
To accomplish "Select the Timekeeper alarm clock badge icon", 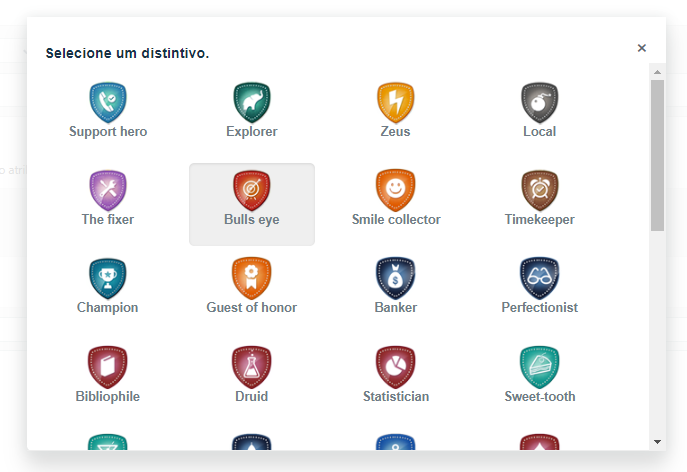I will (539, 190).
